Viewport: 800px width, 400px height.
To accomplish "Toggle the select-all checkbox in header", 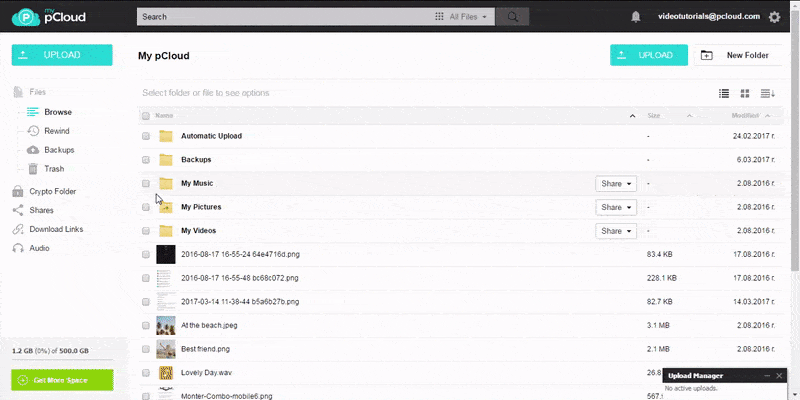I will click(146, 116).
